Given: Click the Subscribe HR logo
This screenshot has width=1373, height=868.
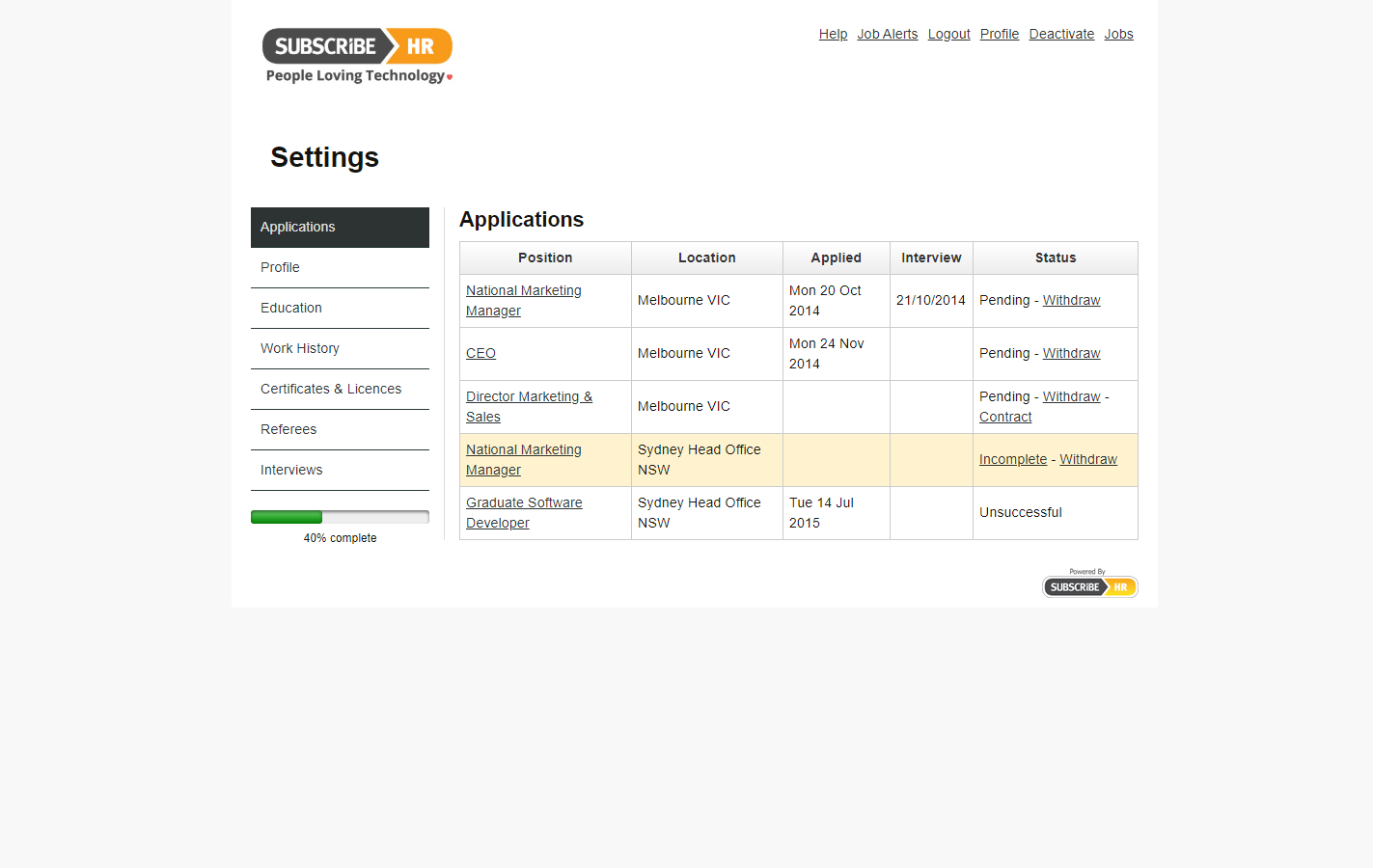Looking at the screenshot, I should click(357, 45).
